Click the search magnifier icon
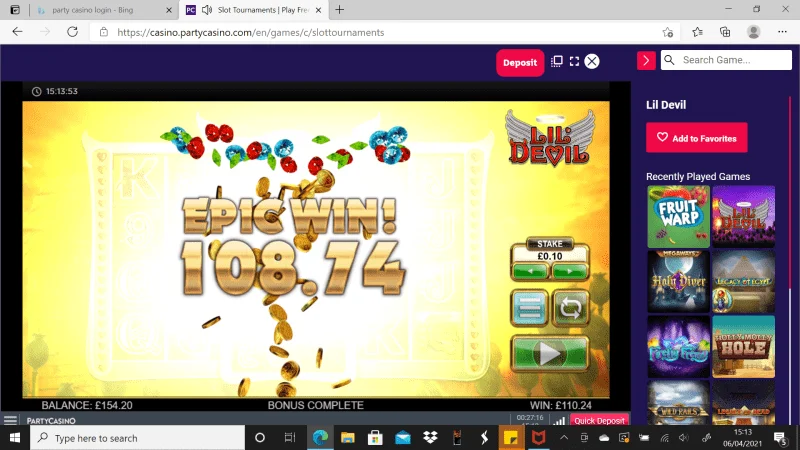 coord(669,60)
